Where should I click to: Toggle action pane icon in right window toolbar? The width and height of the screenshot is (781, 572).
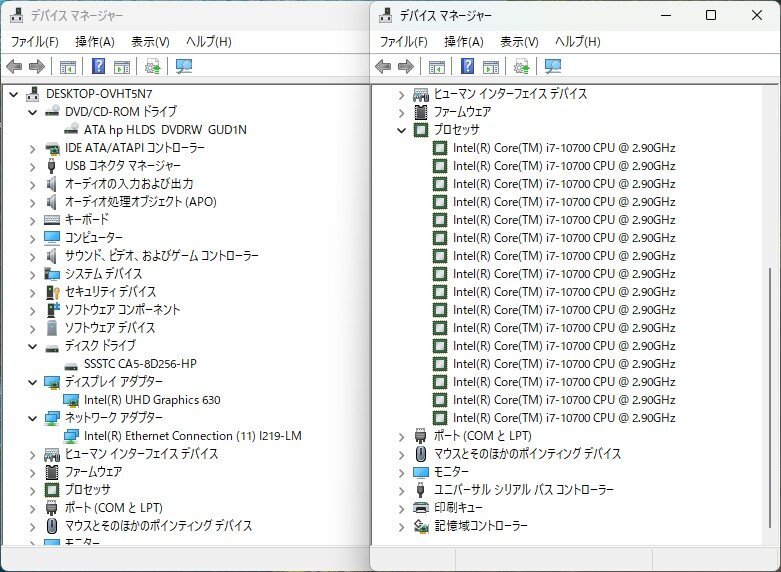coord(491,66)
